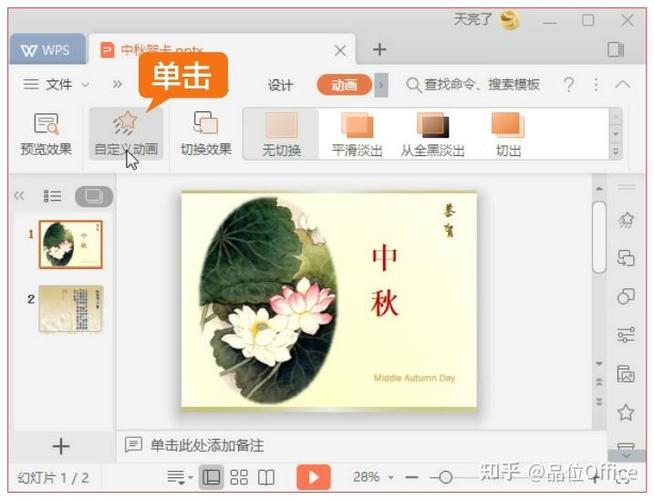654x500 pixels.
Task: Open sidebar image gallery icon
Action: tap(626, 374)
